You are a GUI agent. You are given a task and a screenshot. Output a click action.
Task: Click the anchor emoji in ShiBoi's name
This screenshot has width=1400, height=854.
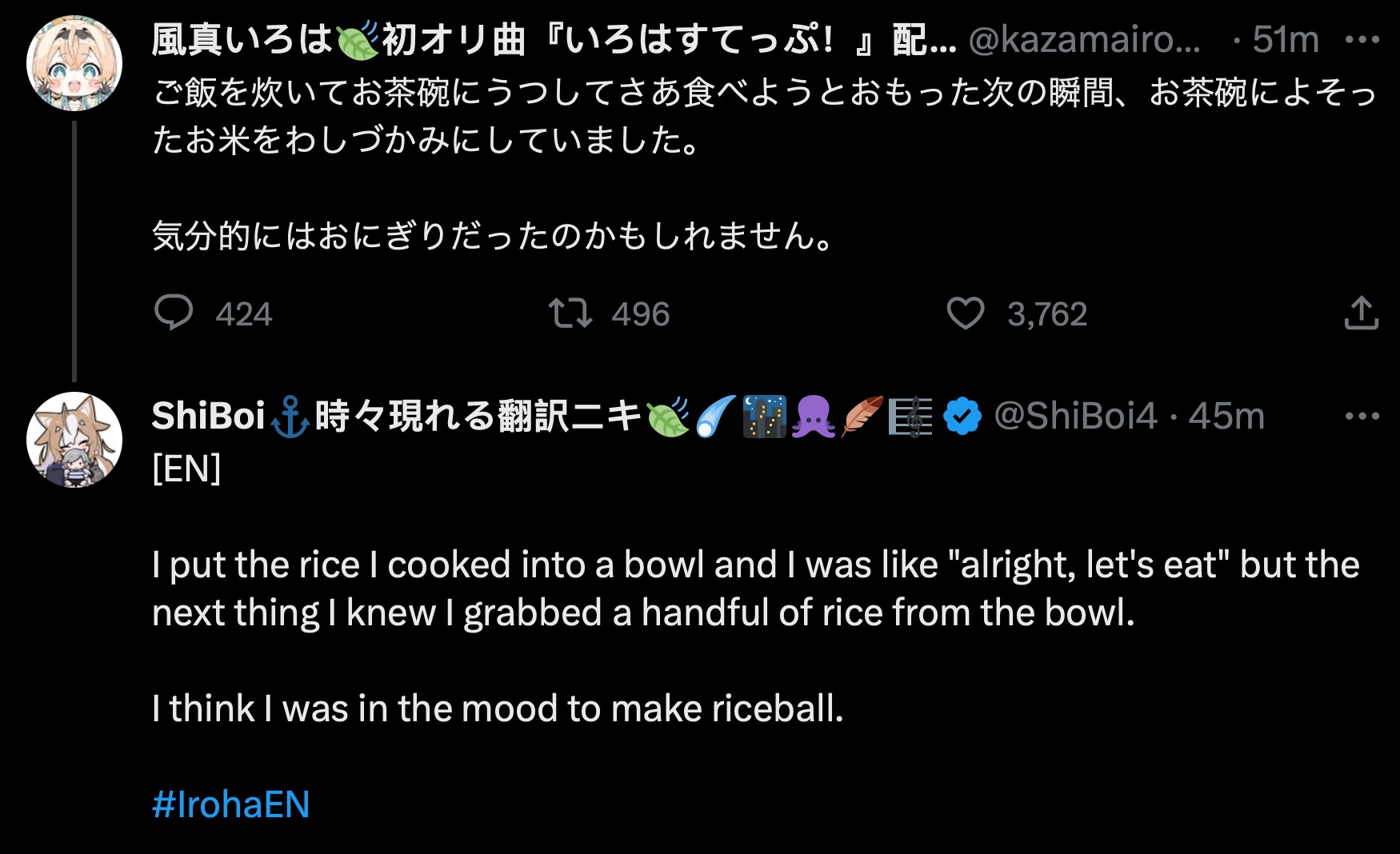click(x=290, y=418)
